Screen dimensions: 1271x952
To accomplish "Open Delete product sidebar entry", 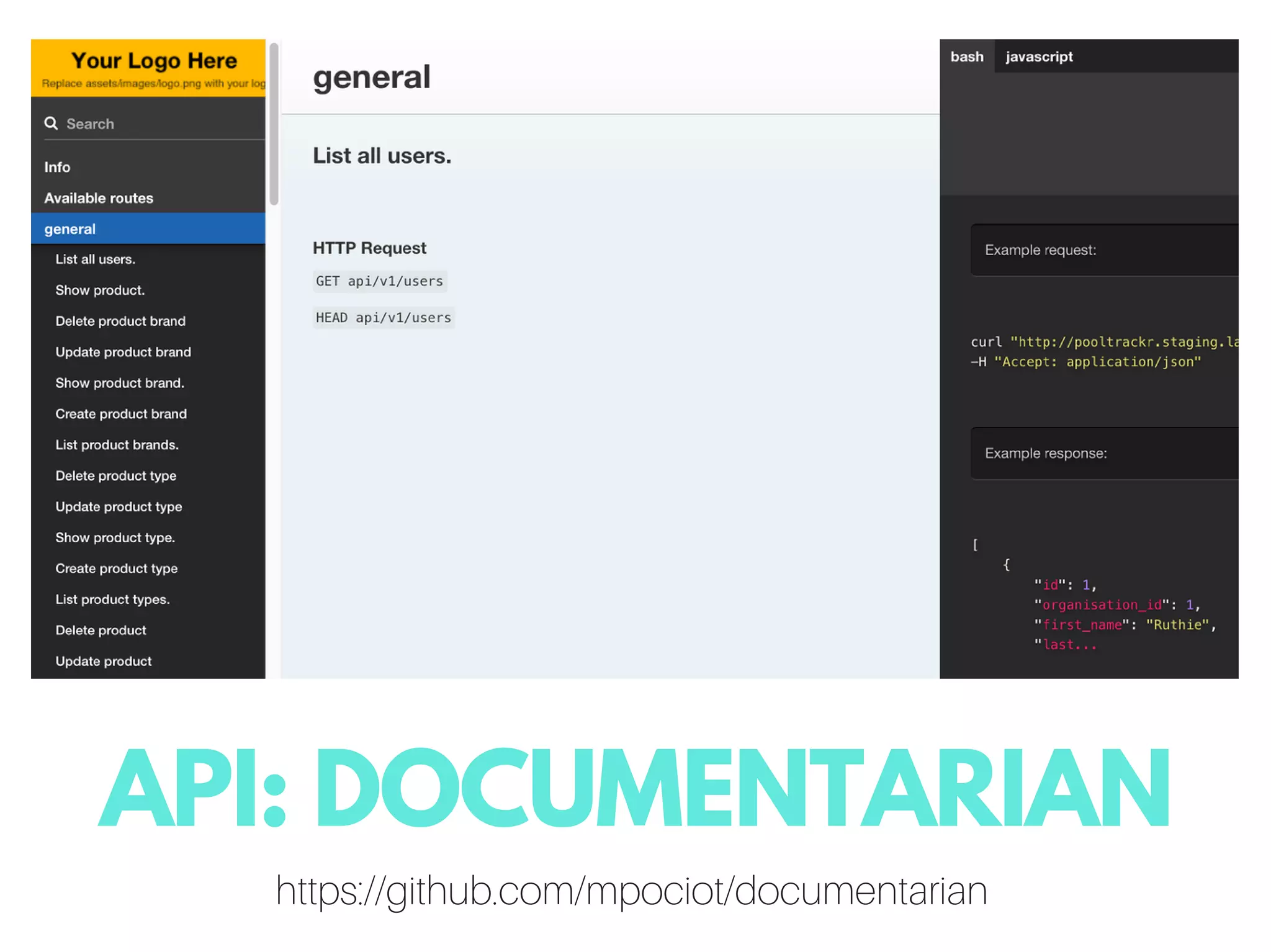I will 101,631.
